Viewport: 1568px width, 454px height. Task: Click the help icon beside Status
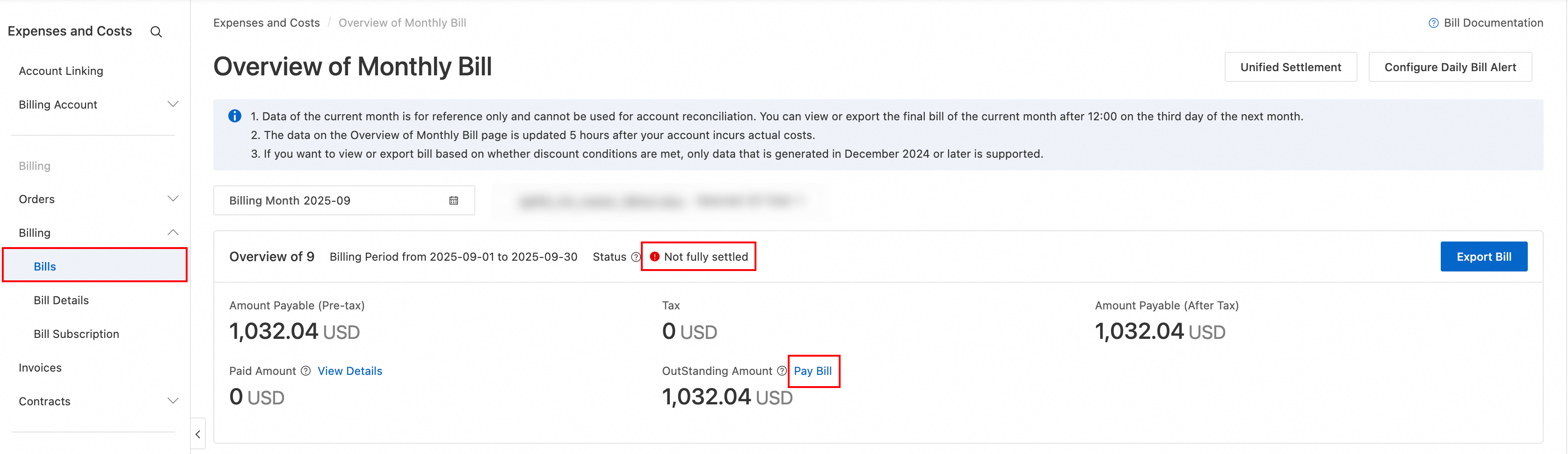635,257
